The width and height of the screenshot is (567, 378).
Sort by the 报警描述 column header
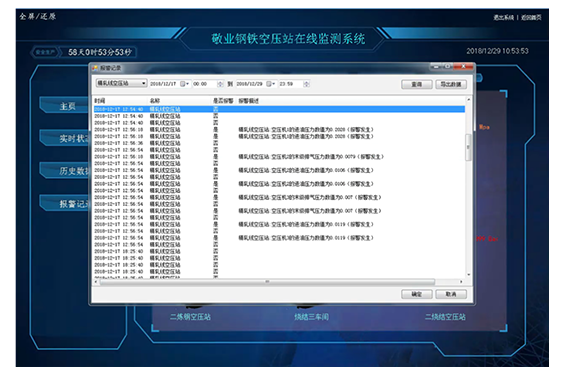(248, 101)
